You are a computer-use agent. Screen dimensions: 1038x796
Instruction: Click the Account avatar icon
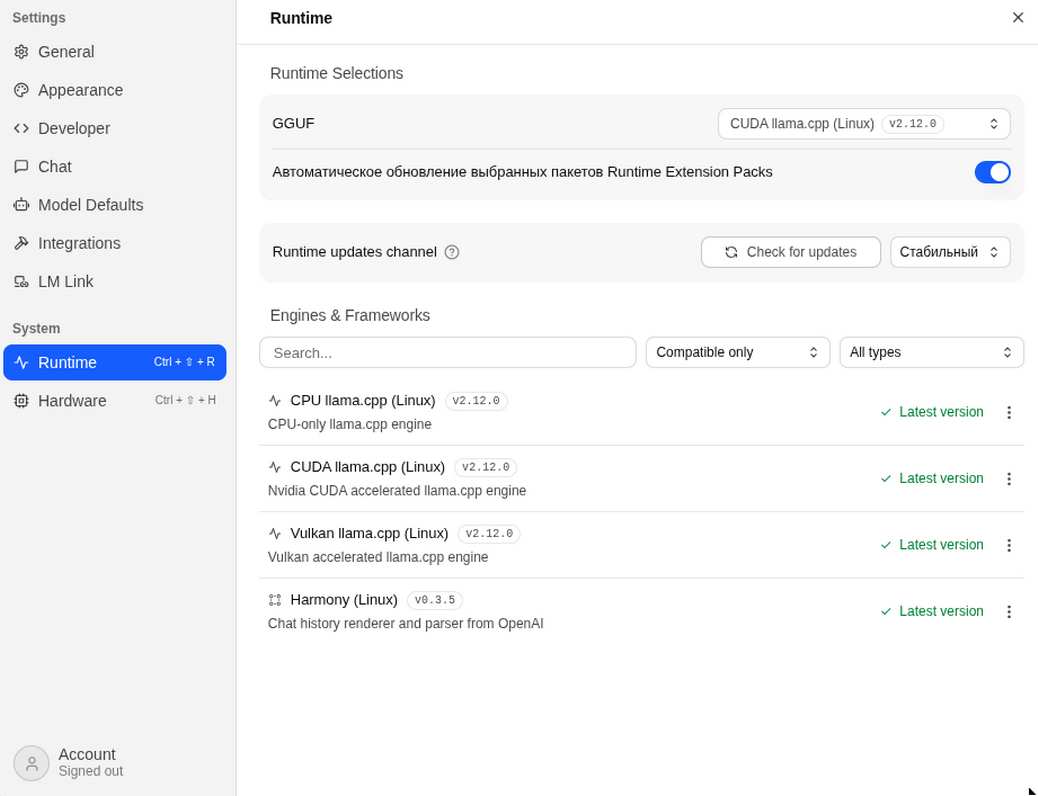point(31,763)
